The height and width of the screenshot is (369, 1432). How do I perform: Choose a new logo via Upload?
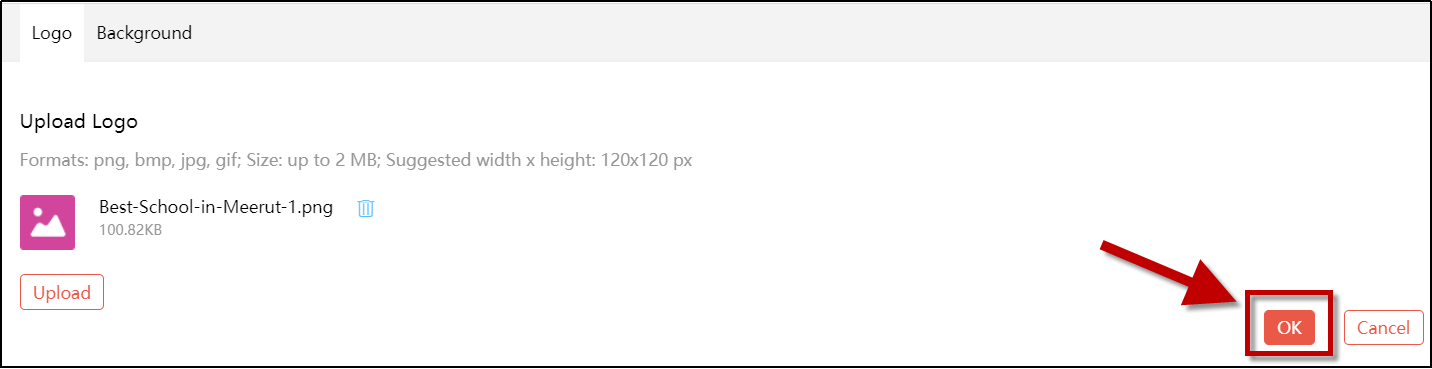(62, 293)
